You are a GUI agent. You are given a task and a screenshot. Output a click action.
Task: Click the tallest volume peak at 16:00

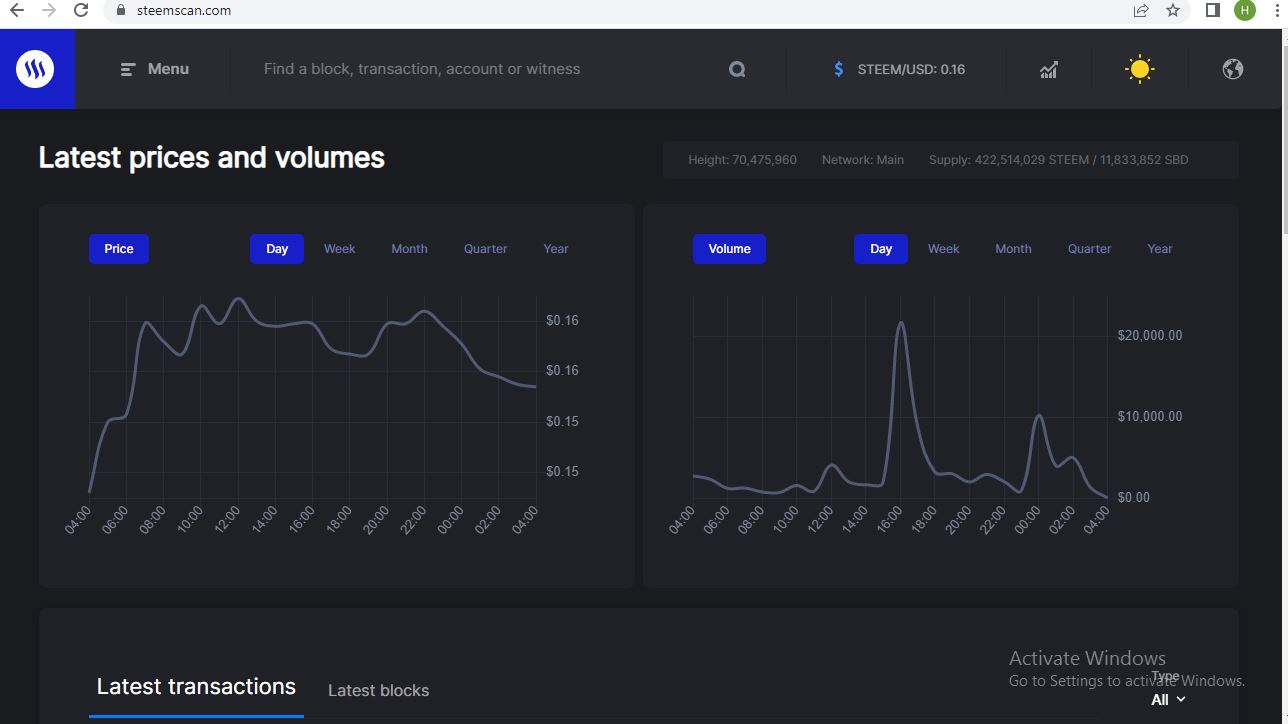point(901,324)
